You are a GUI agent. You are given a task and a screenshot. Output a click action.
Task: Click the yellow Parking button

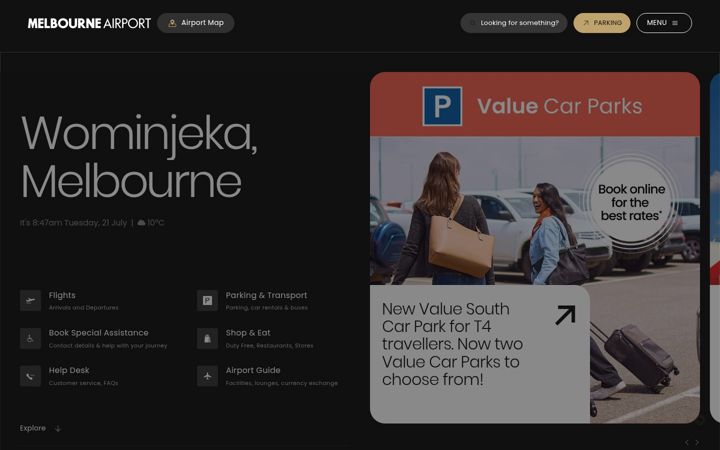tap(602, 23)
